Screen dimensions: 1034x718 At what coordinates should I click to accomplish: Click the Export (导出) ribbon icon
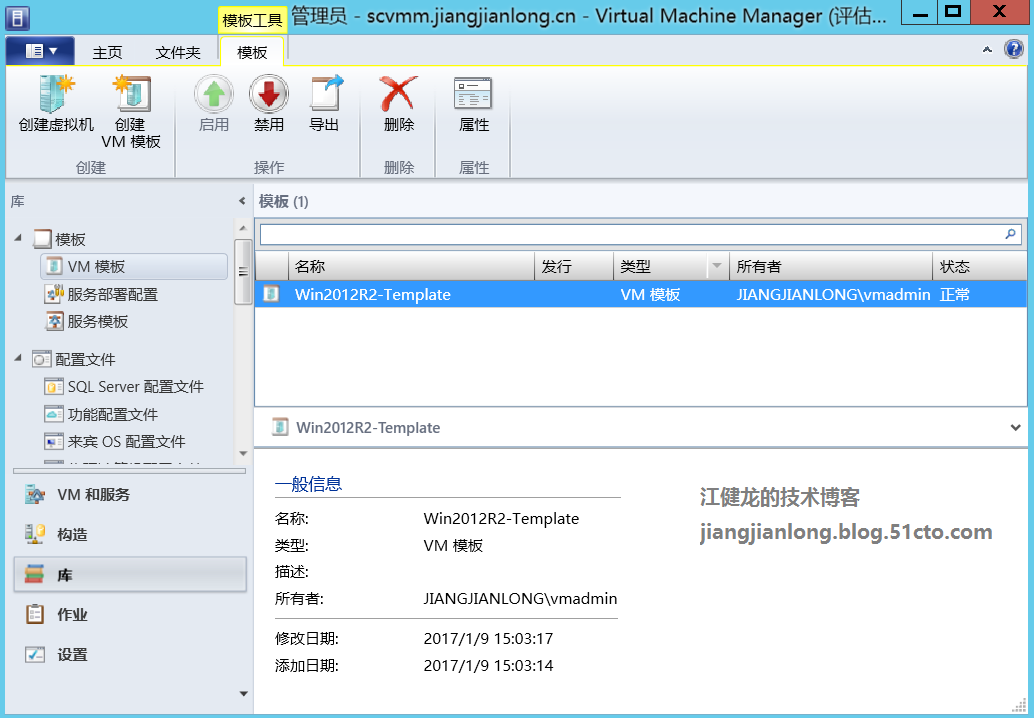coord(325,94)
